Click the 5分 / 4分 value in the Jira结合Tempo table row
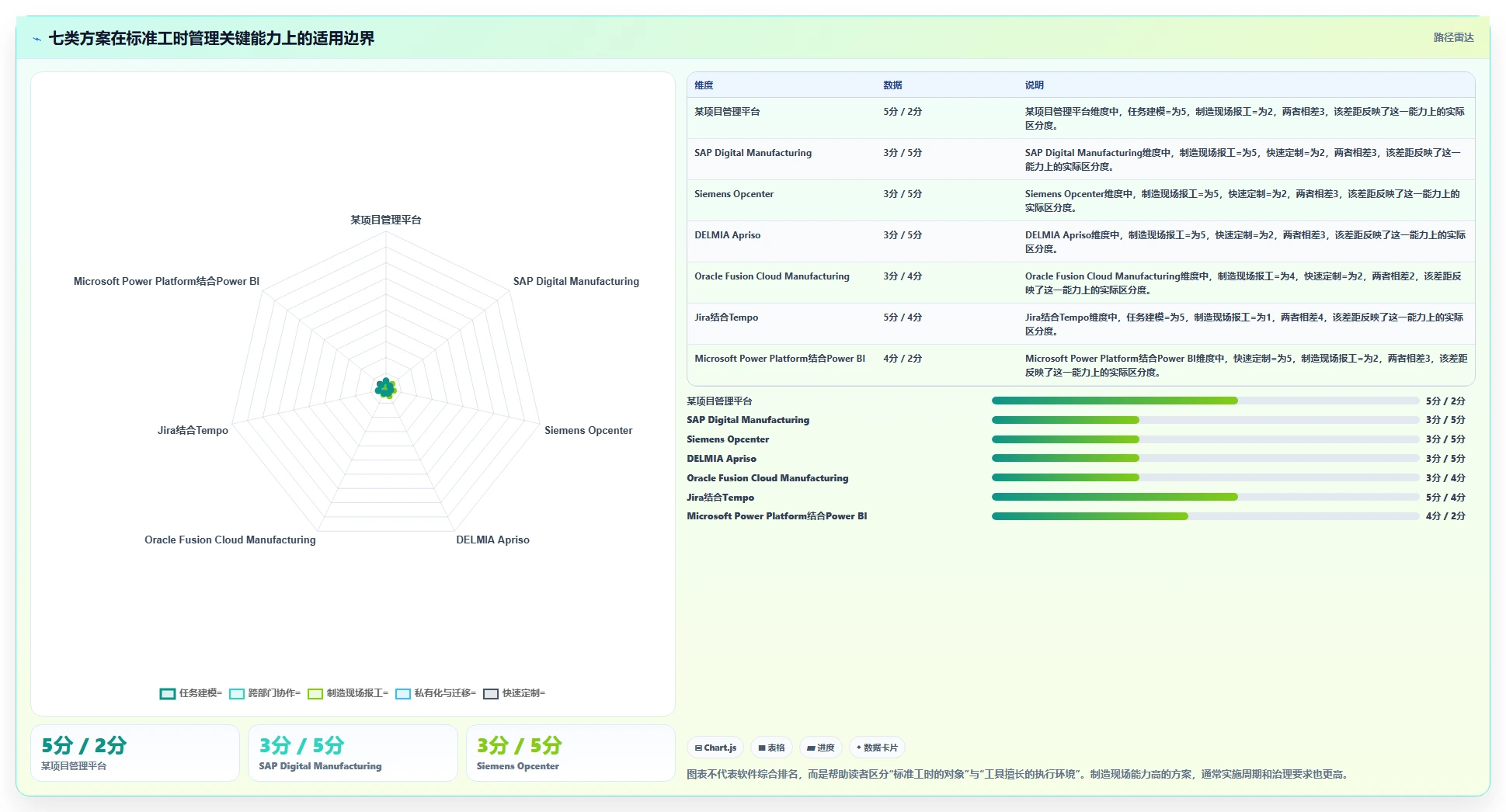1506x812 pixels. pos(903,318)
